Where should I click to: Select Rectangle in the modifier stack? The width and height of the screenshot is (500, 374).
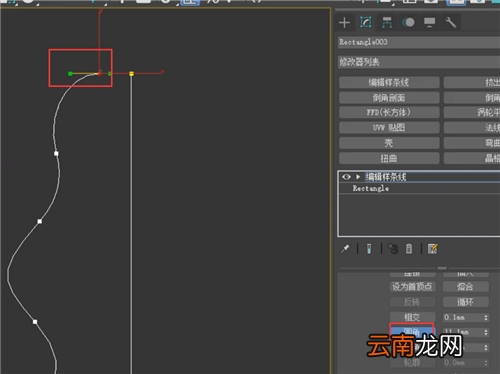pyautogui.click(x=371, y=188)
